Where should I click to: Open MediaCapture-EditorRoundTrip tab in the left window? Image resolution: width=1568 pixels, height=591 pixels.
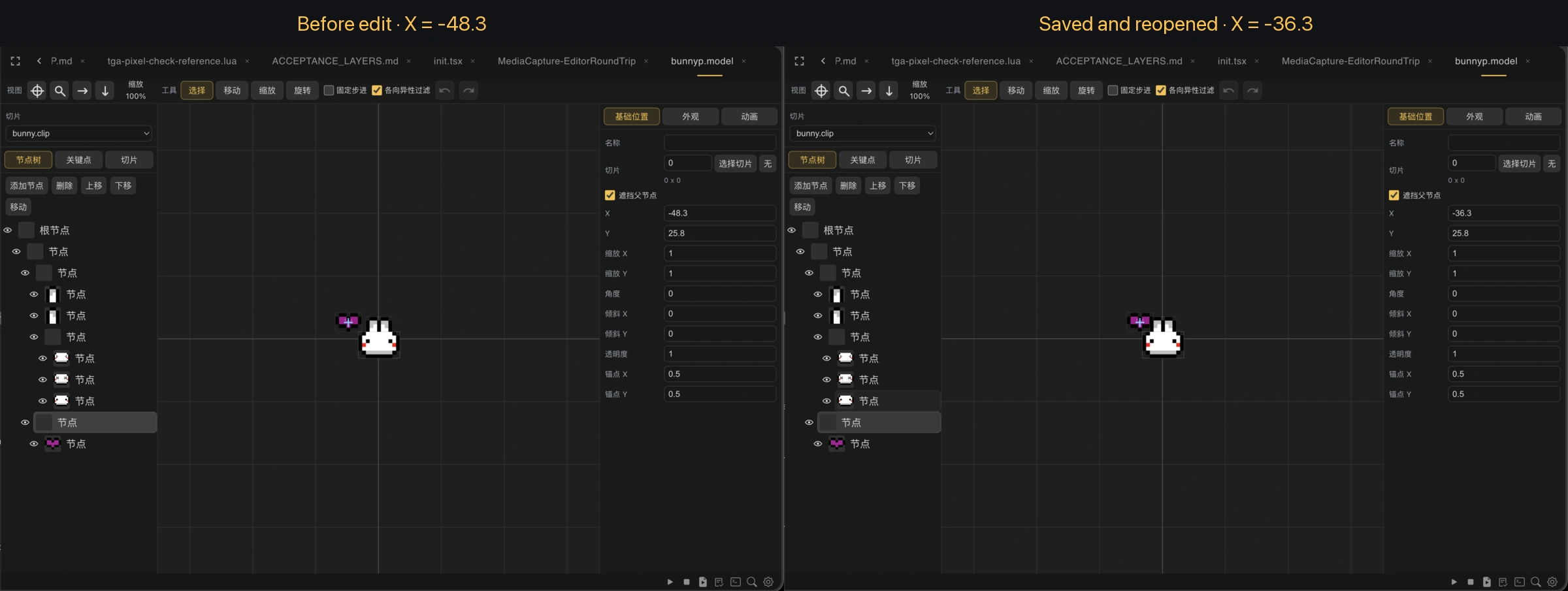566,61
